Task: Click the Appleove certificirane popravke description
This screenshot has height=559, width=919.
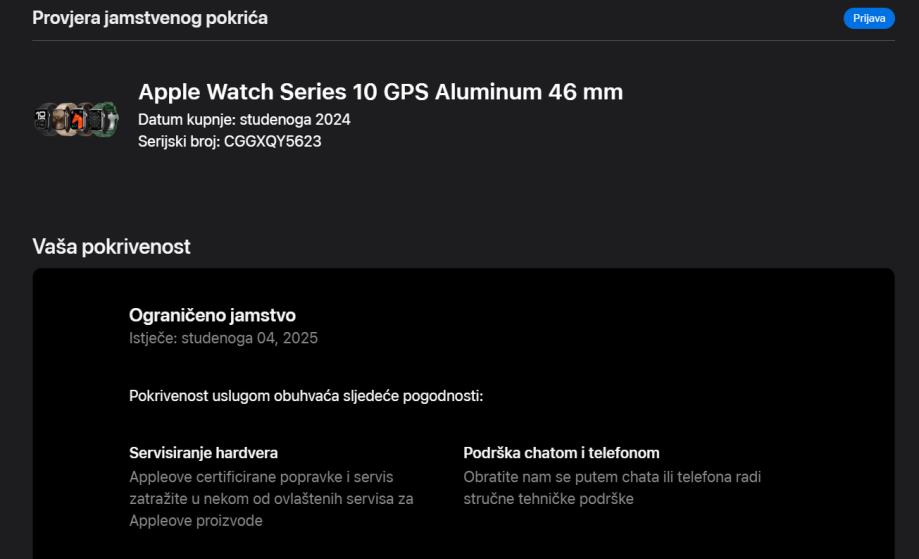Action: [x=271, y=498]
